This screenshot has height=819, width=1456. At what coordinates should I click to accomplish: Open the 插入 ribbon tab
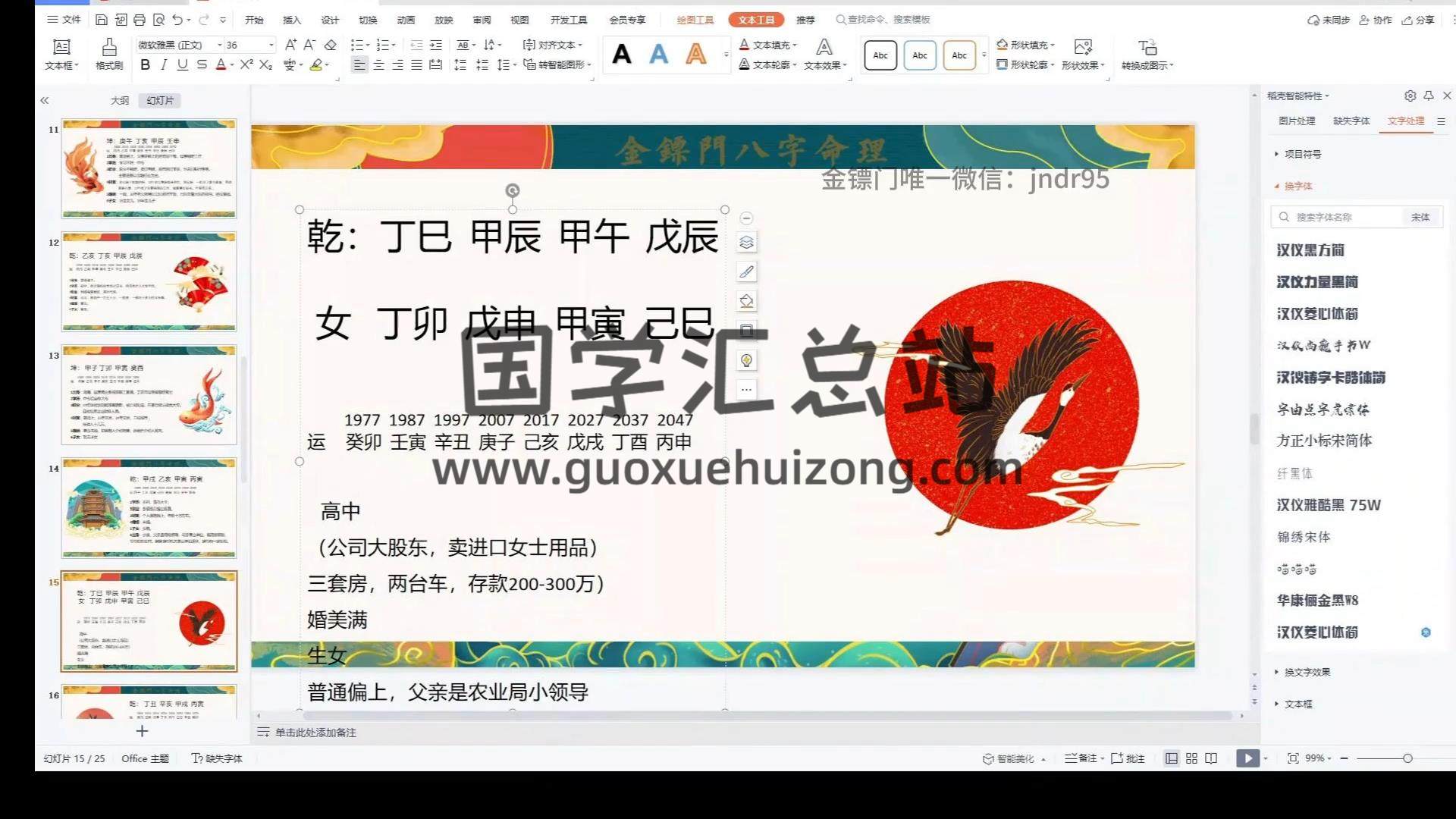pyautogui.click(x=292, y=20)
